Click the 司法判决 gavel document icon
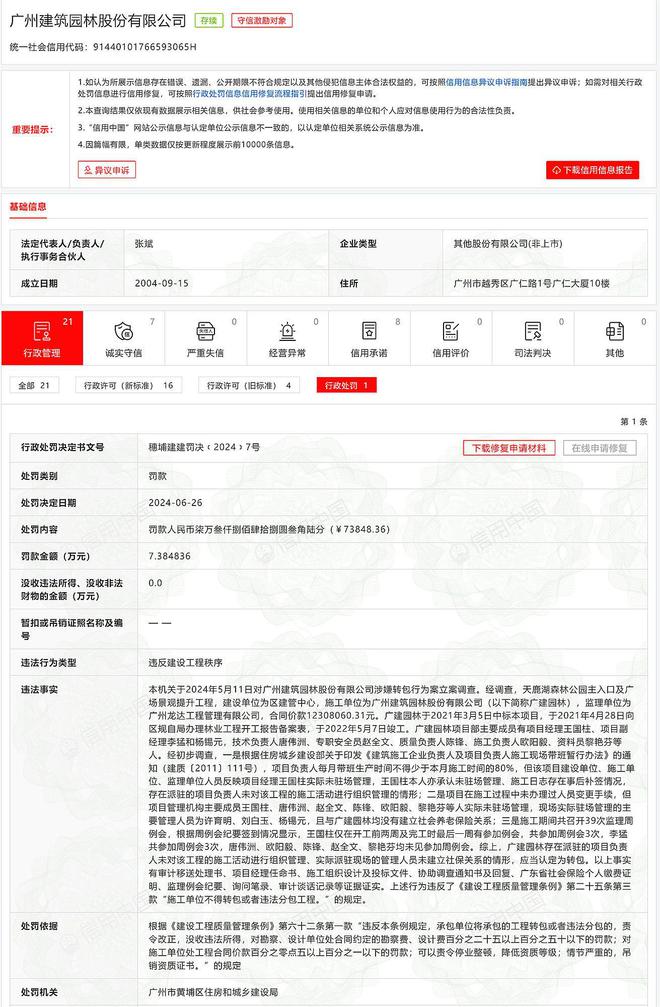660x1007 pixels. pos(533,331)
